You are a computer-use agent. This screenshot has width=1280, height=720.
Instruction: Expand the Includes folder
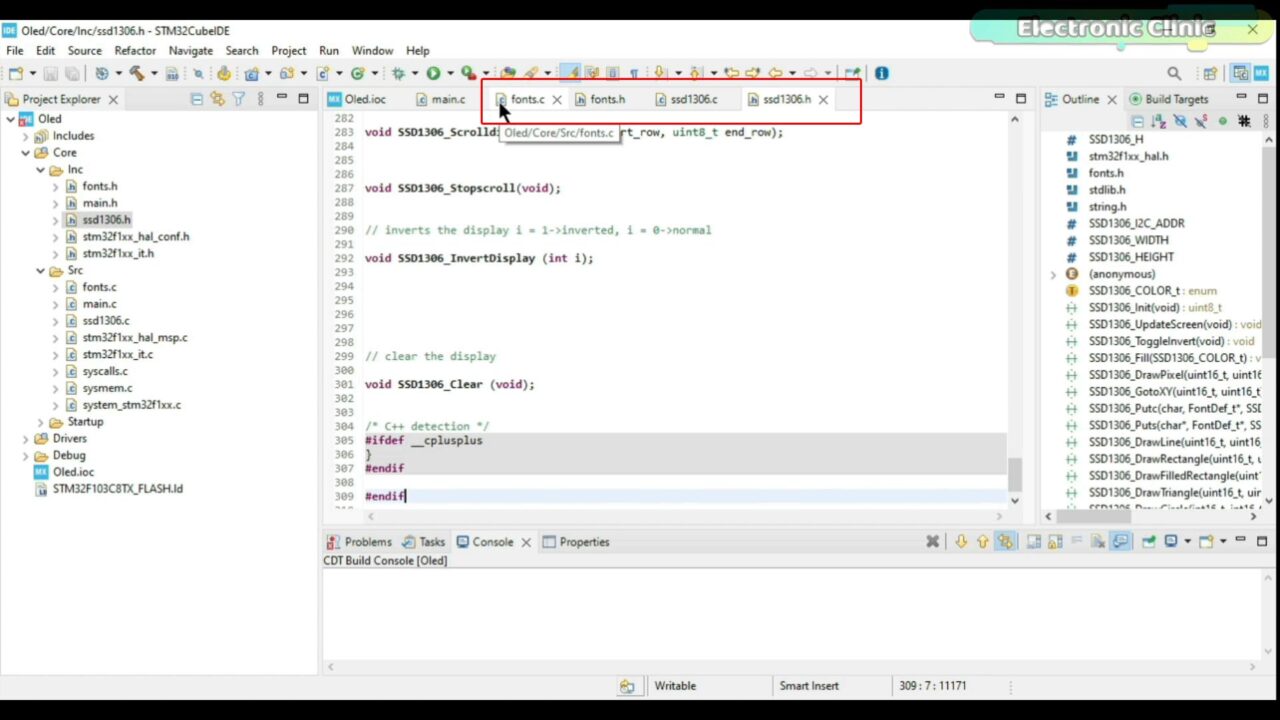pos(26,136)
